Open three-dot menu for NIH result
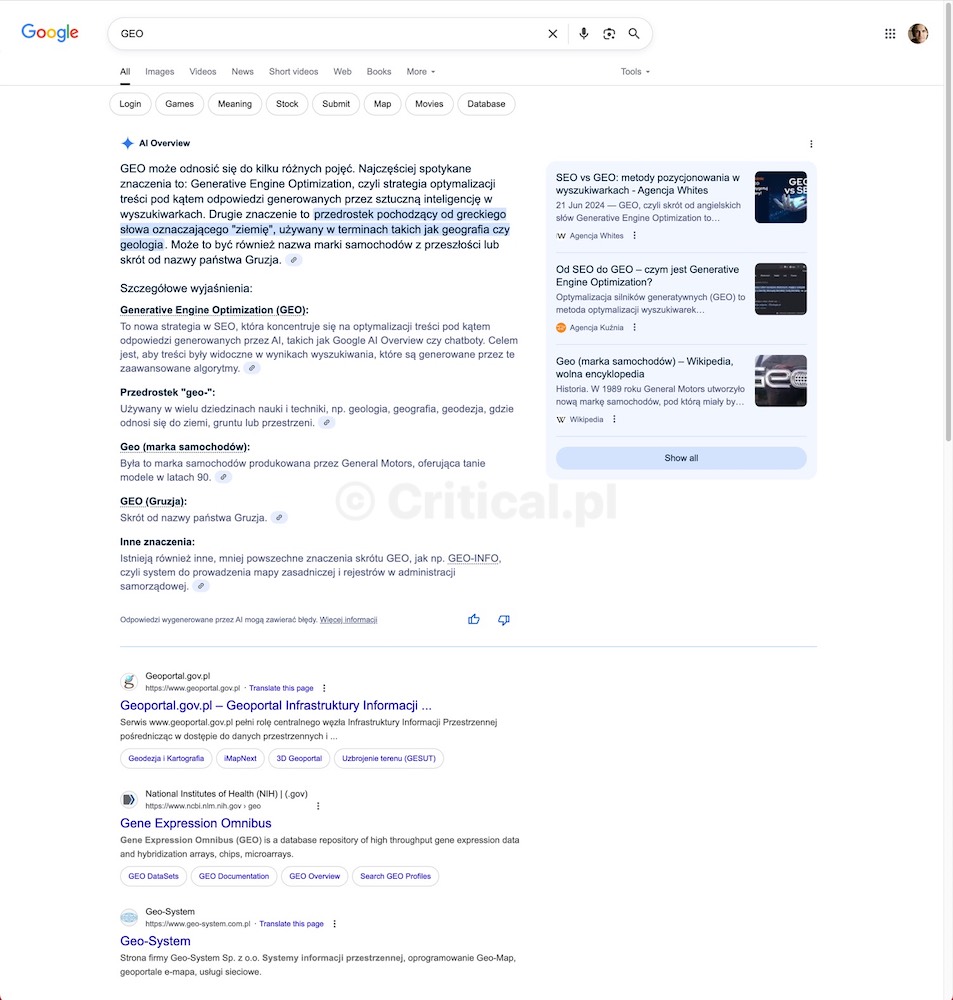Image resolution: width=953 pixels, height=1000 pixels. click(318, 806)
